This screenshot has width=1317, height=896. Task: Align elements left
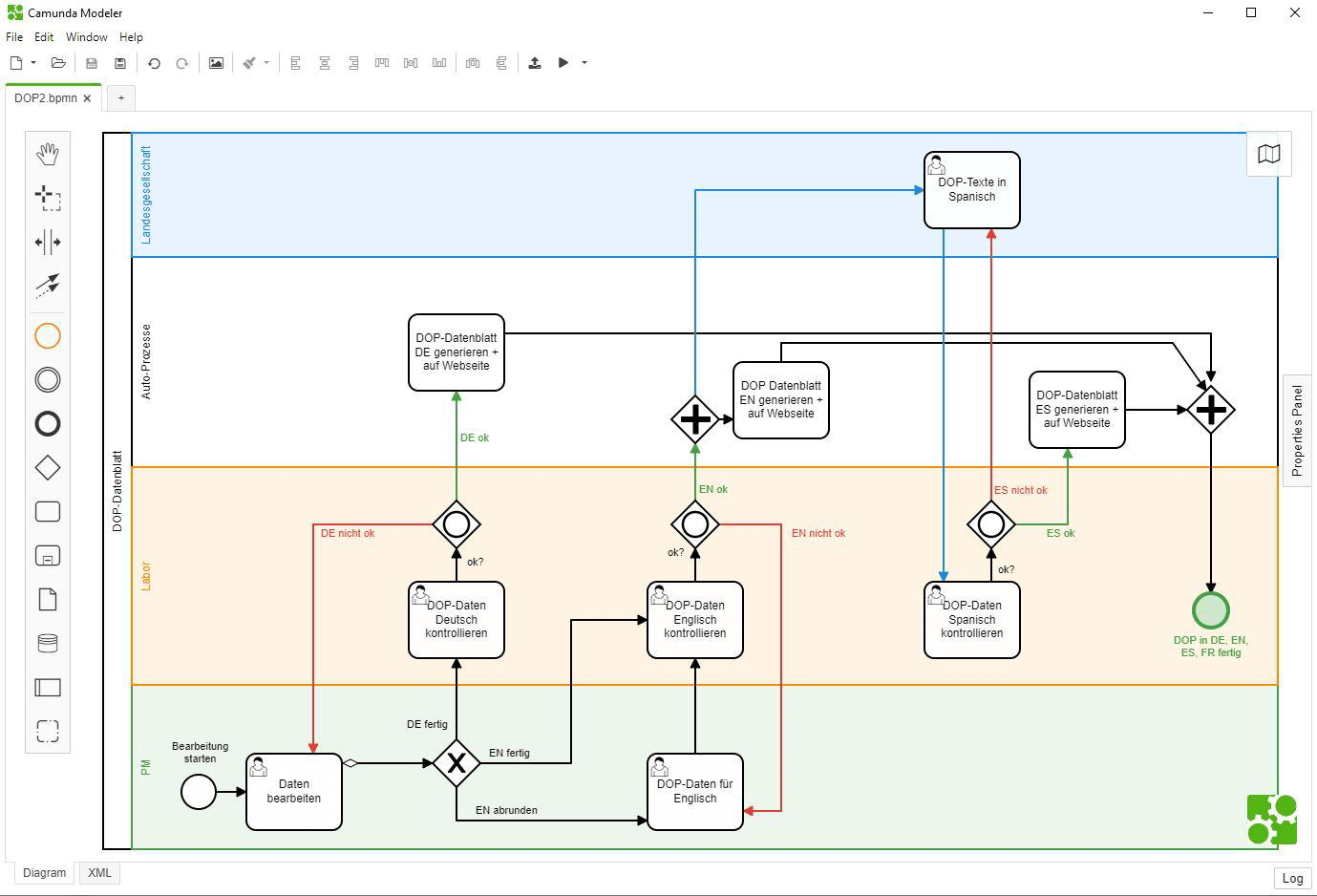click(x=296, y=63)
